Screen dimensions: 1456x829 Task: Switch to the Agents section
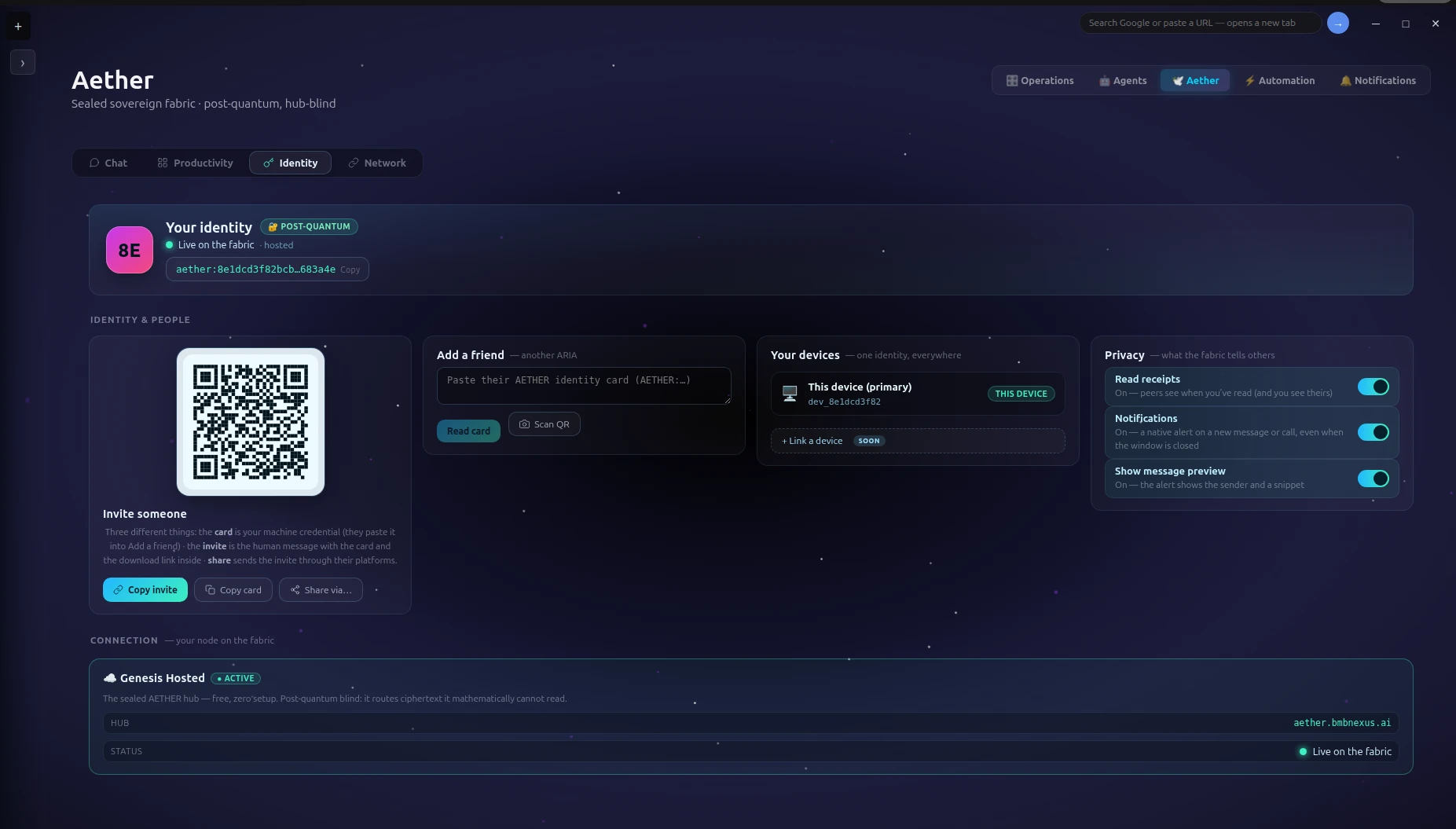(1122, 80)
